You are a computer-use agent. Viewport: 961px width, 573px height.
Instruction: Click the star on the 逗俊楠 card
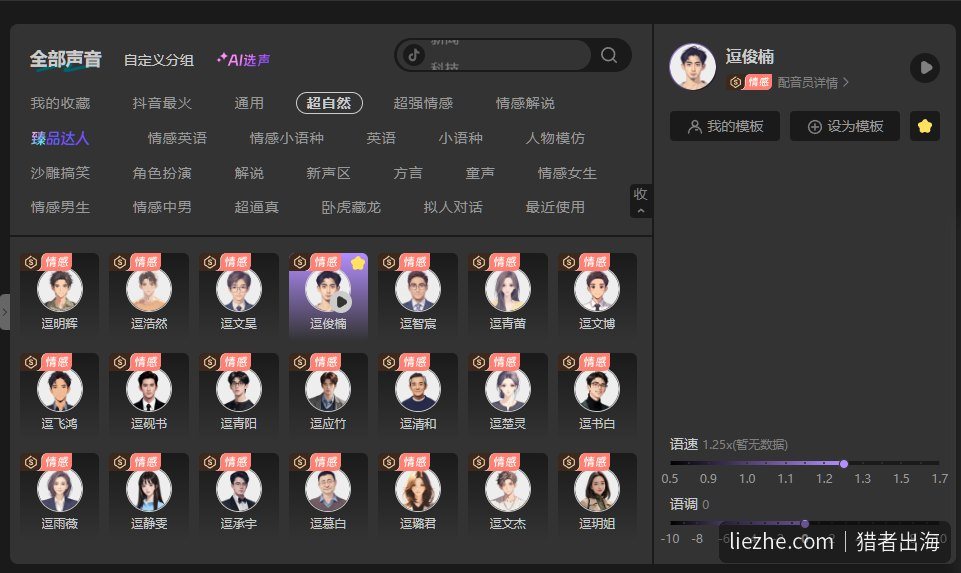coord(358,263)
